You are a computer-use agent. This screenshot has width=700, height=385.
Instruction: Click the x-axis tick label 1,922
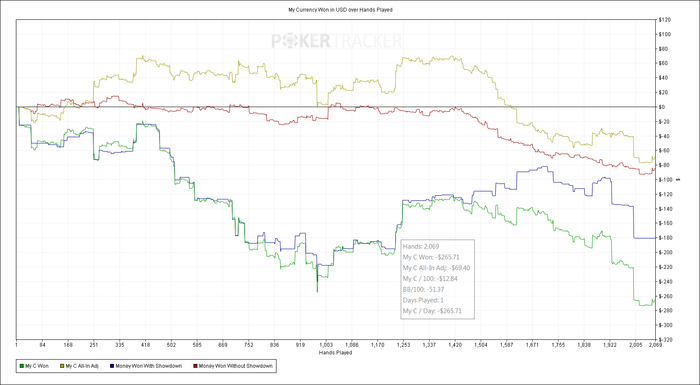[610, 345]
